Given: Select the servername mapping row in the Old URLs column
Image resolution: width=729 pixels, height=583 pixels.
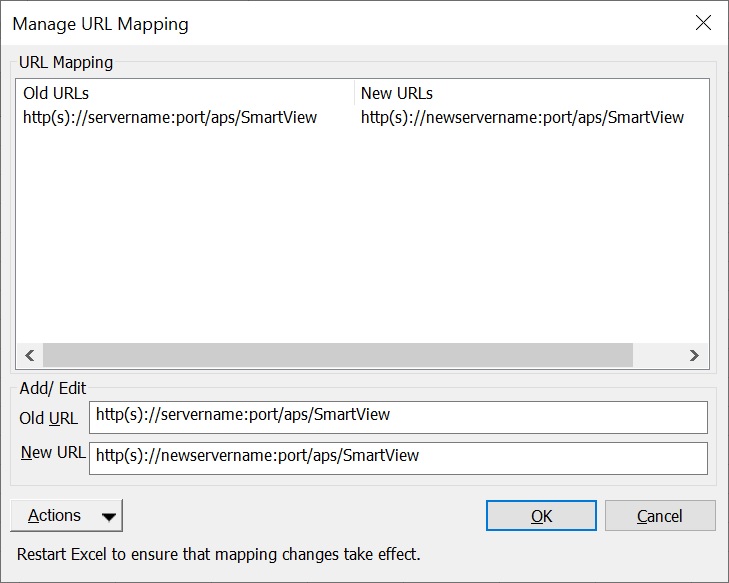Looking at the screenshot, I should click(170, 118).
